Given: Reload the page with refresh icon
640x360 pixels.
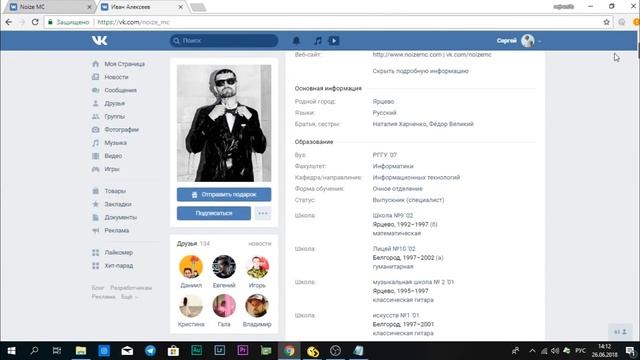Looking at the screenshot, I should tap(35, 22).
